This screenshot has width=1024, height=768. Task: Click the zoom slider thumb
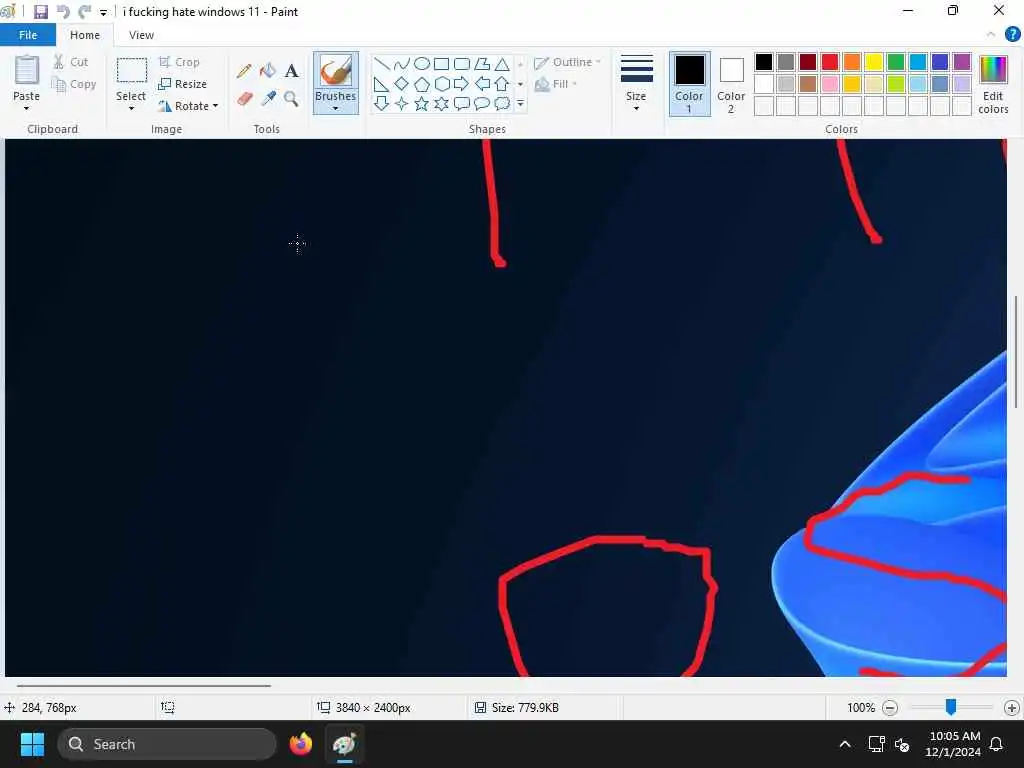coord(951,707)
